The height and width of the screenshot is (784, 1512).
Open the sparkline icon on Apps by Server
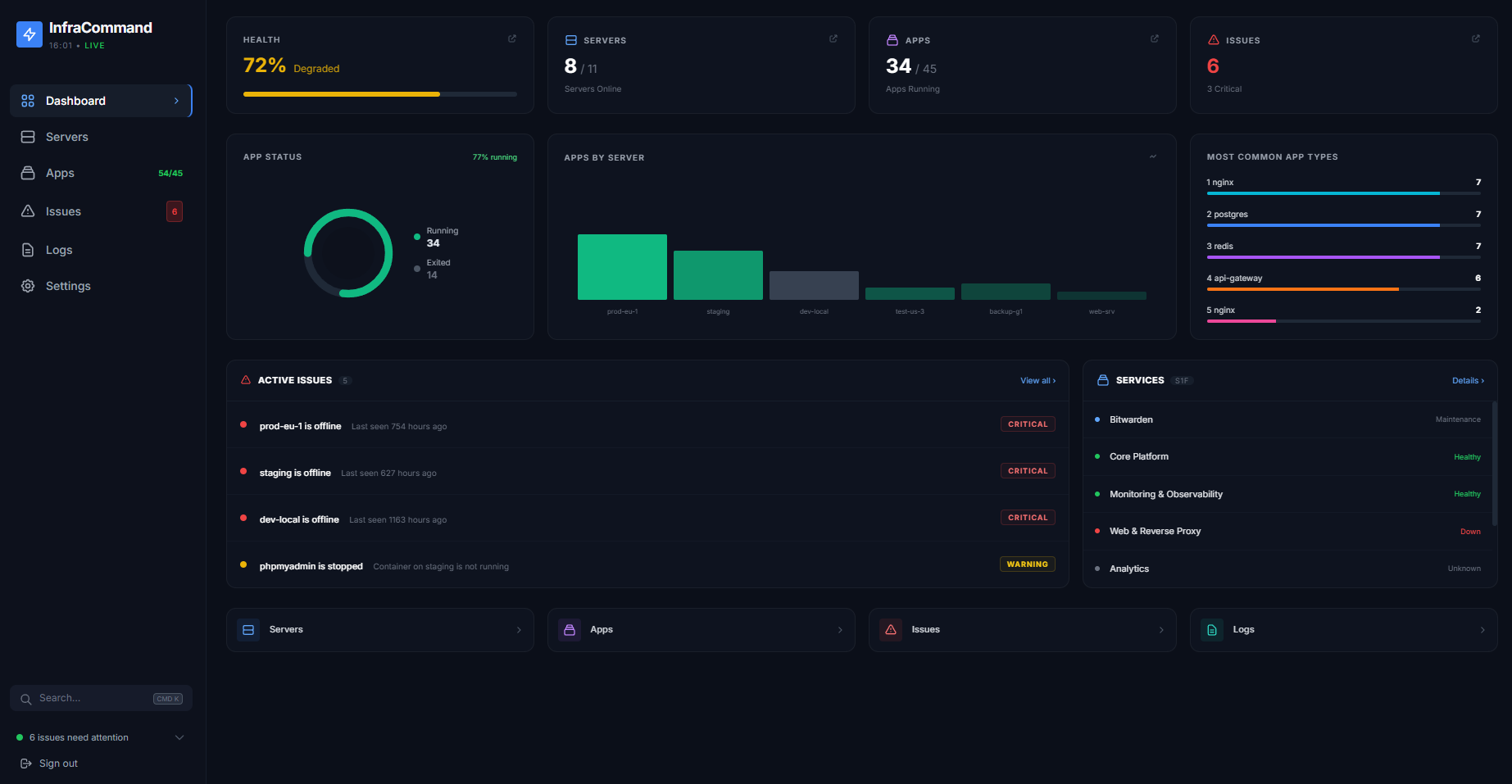click(x=1153, y=156)
